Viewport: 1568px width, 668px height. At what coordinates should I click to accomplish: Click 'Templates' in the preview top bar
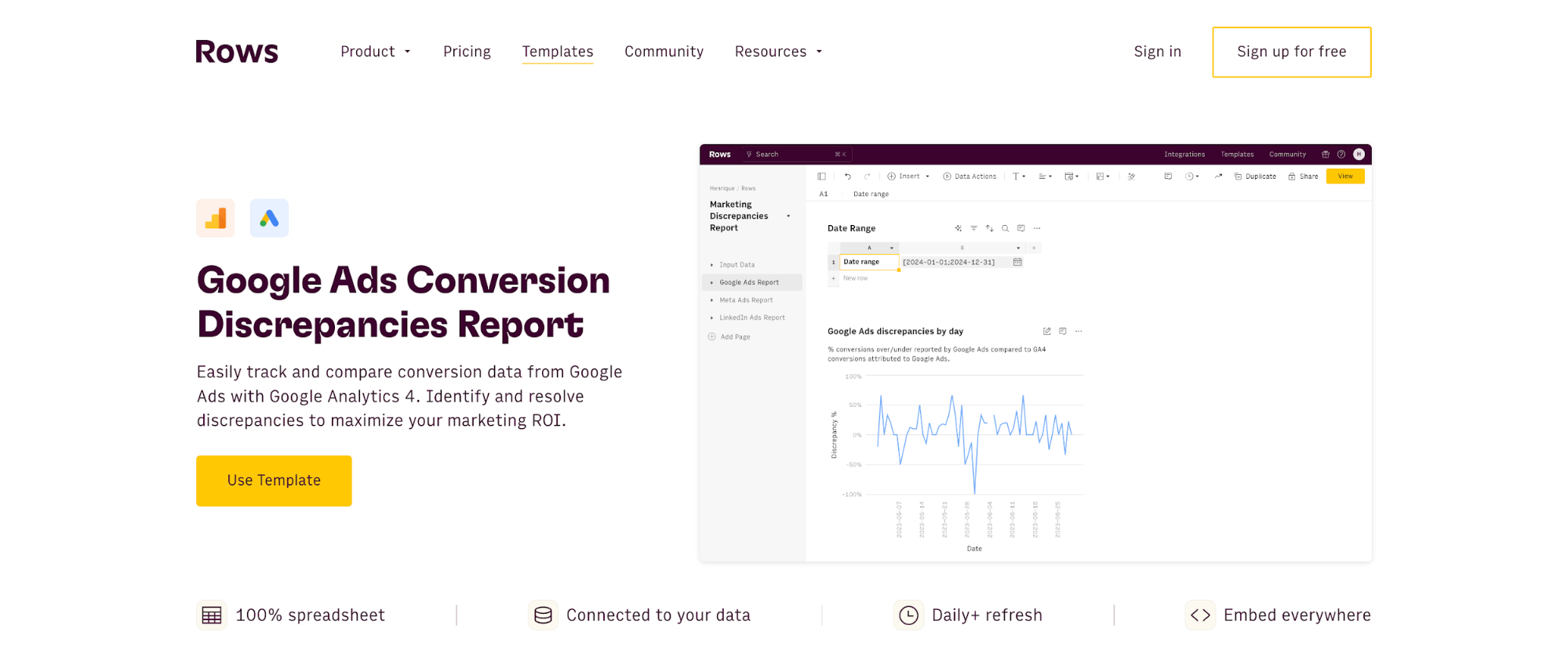pos(1237,154)
